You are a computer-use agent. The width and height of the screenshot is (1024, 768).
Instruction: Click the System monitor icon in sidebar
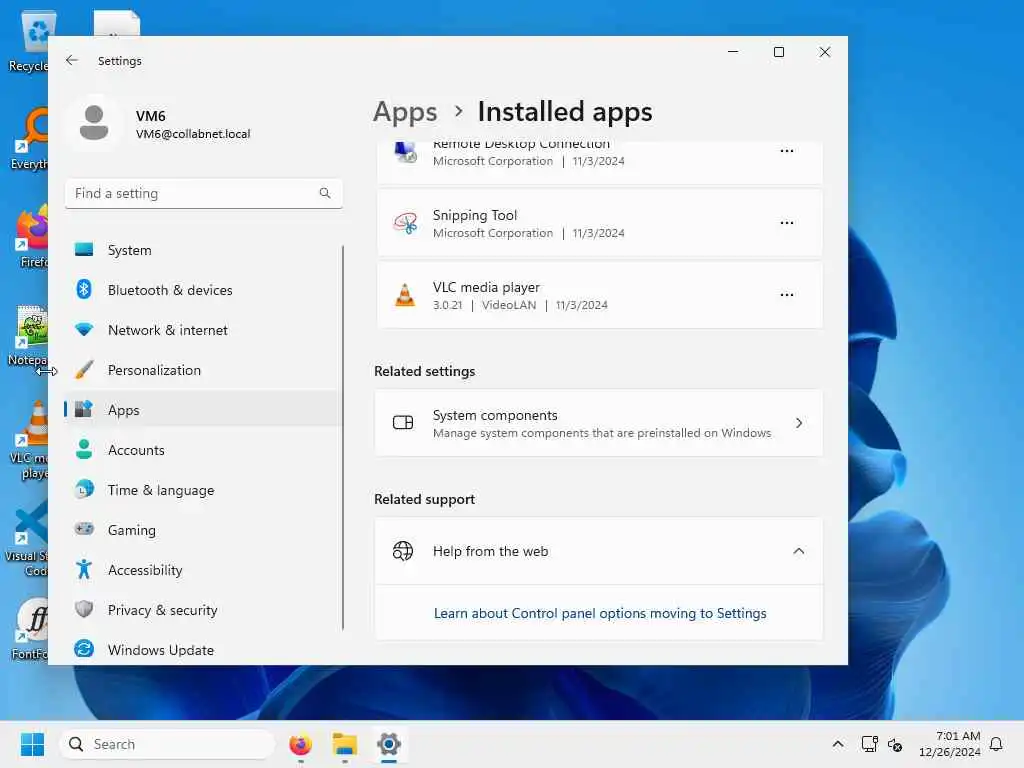point(84,249)
